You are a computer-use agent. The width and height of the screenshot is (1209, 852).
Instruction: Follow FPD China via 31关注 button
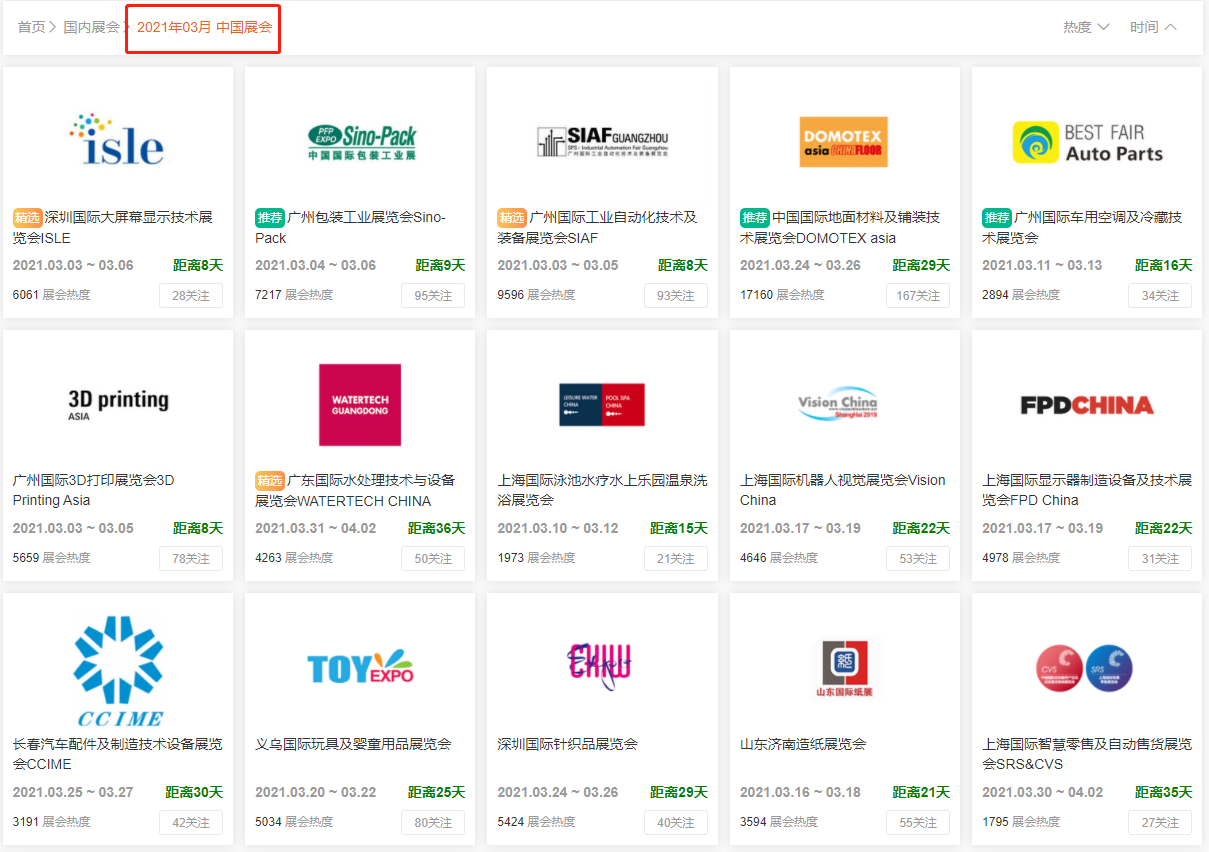click(x=1160, y=558)
